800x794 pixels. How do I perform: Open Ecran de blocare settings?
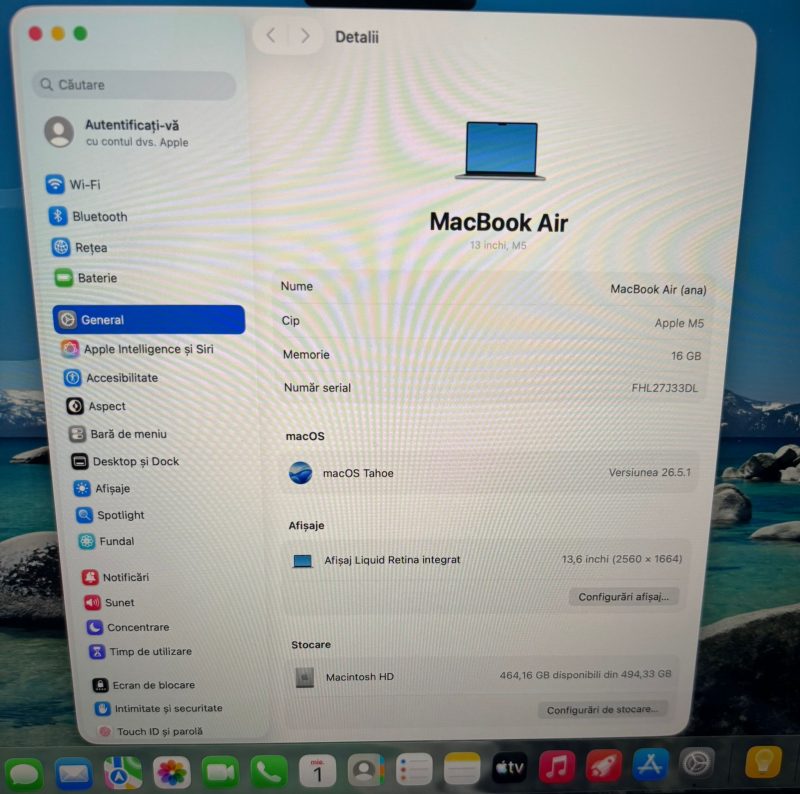(144, 685)
